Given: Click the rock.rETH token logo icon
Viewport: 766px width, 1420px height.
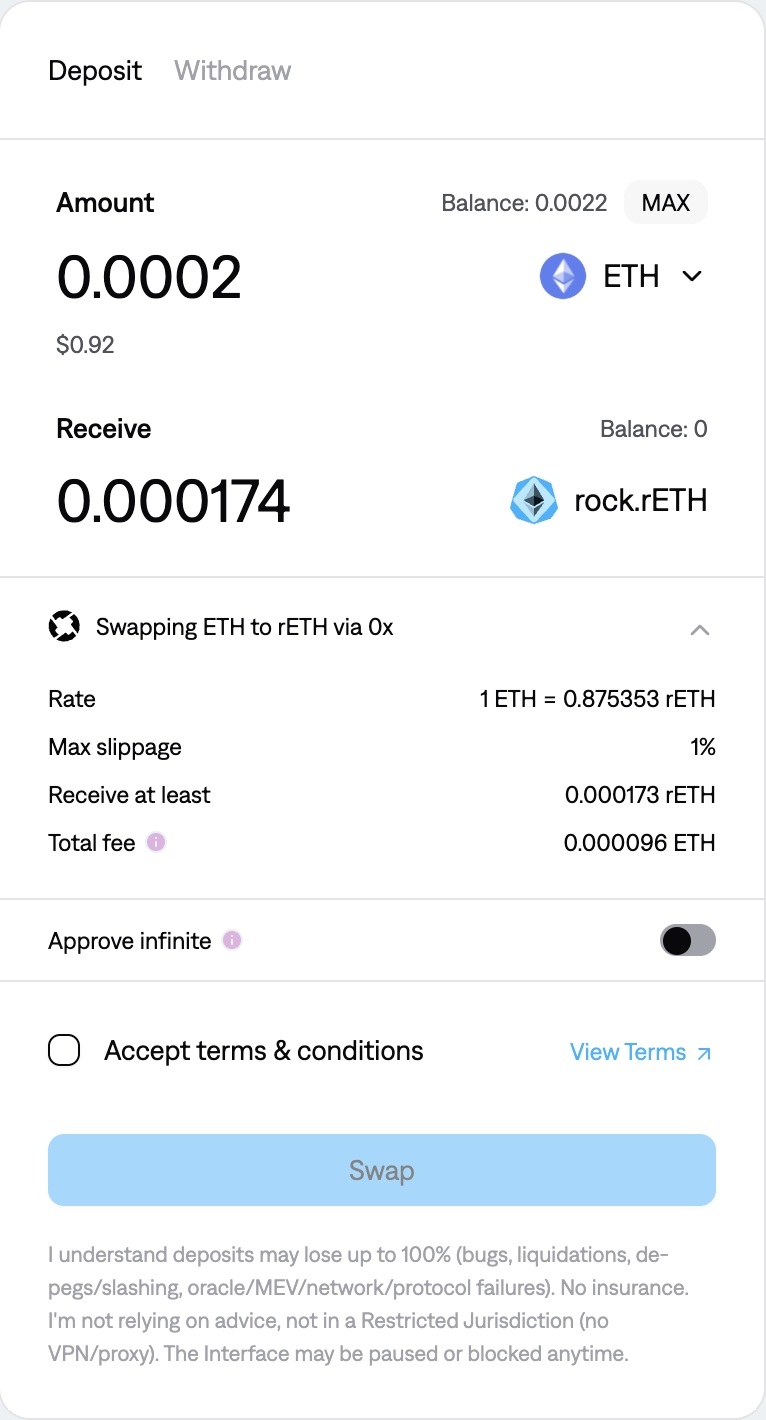Looking at the screenshot, I should [534, 500].
